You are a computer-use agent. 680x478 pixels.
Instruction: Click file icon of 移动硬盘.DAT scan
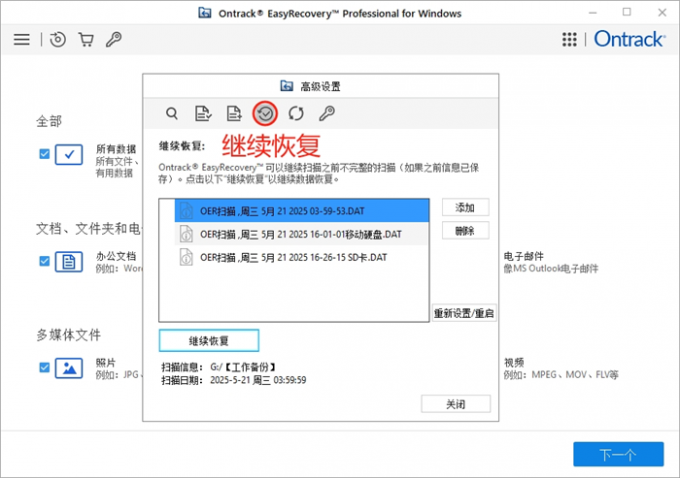[186, 234]
